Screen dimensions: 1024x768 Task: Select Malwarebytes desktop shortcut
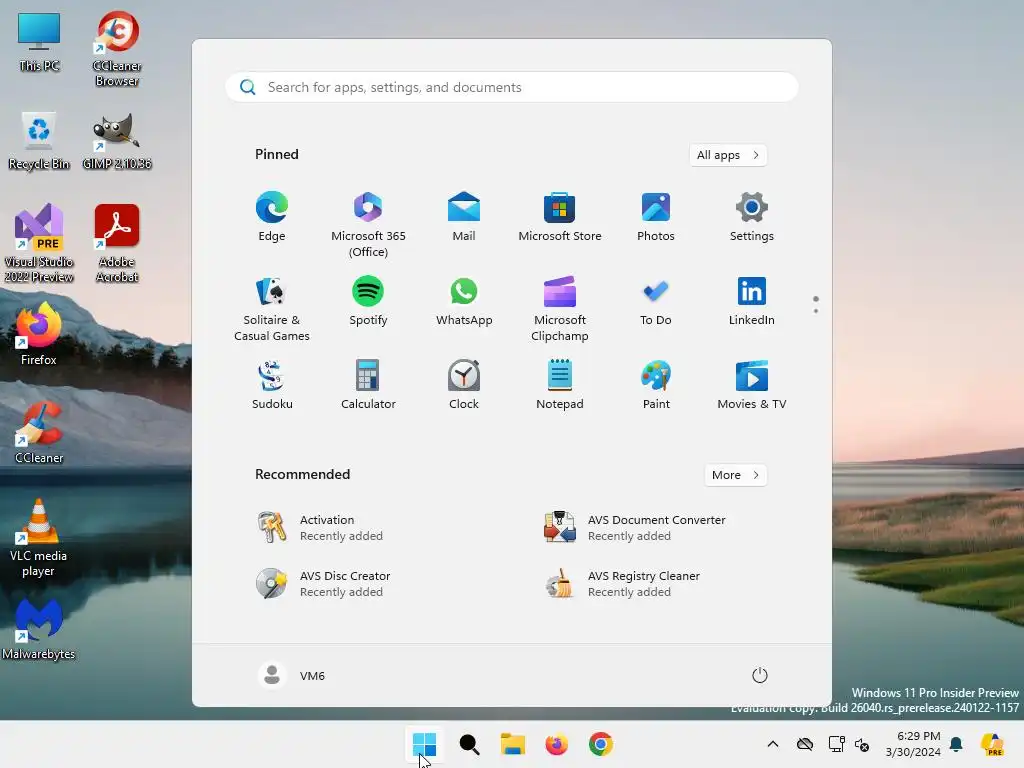point(39,630)
